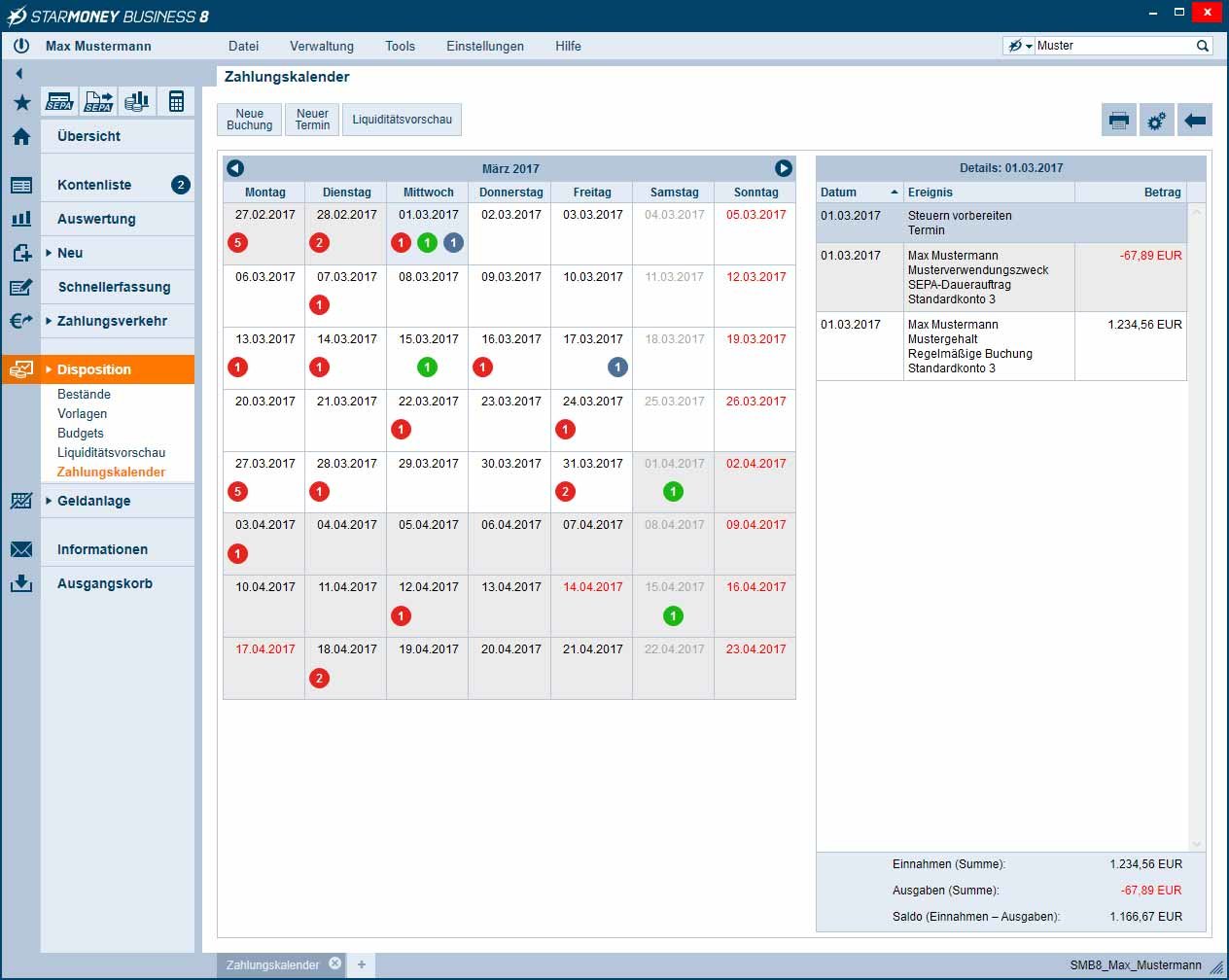Go back using the left arrow button
1229x980 pixels.
tap(1195, 121)
